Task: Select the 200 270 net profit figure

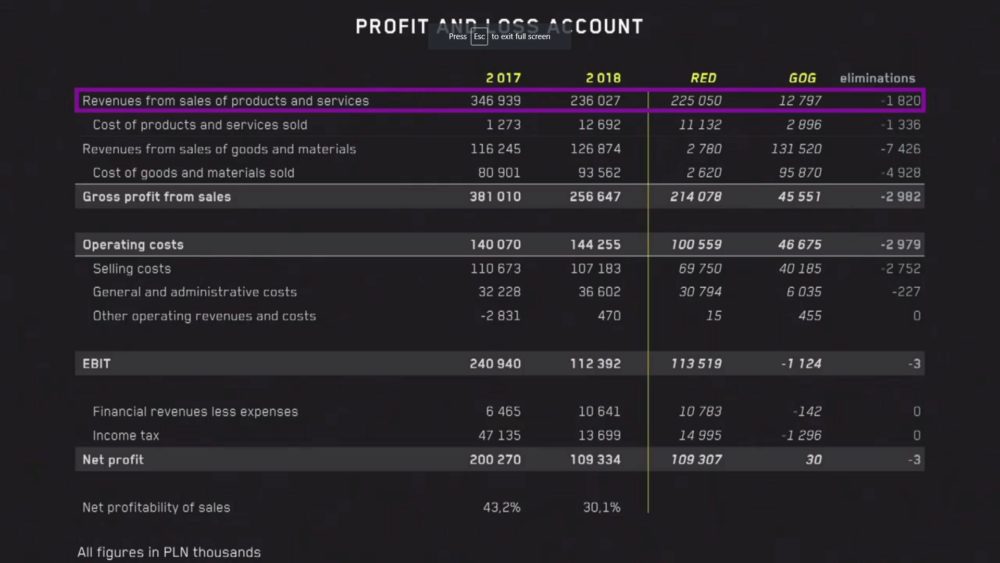Action: 495,460
